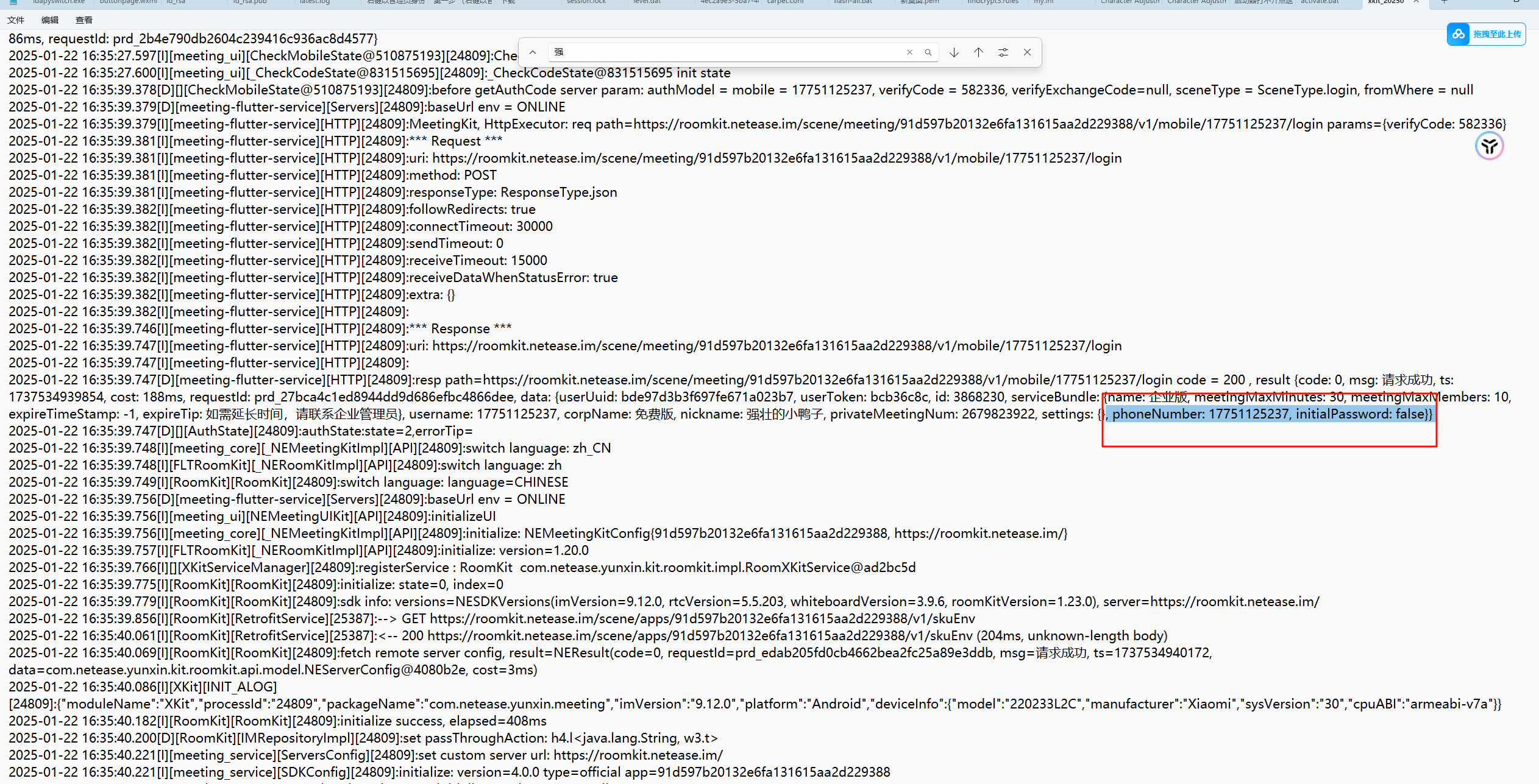
Task: Switch to the session.lock tab
Action: click(586, 2)
